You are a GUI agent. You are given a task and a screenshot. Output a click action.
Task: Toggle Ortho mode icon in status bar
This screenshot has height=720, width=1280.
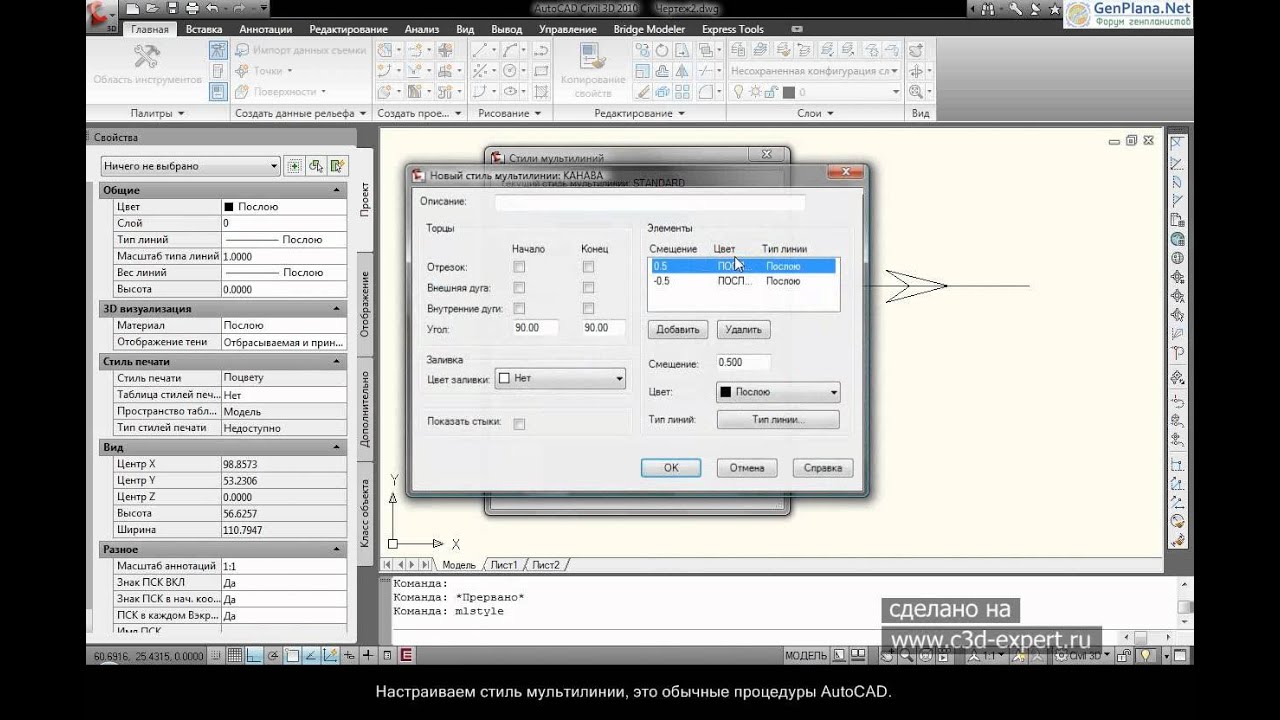[x=254, y=655]
